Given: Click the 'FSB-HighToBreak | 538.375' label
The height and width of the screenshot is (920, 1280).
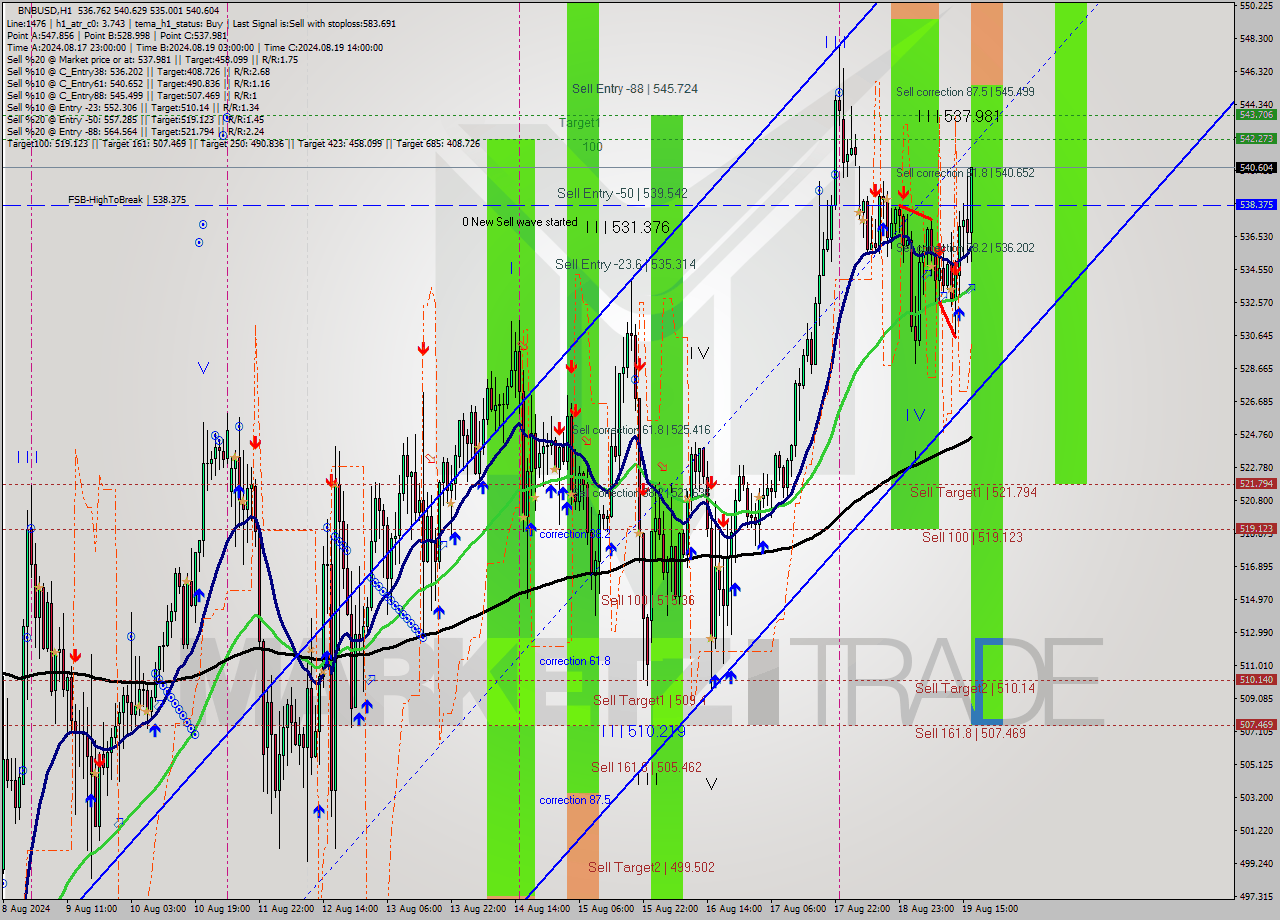Looking at the screenshot, I should 127,200.
